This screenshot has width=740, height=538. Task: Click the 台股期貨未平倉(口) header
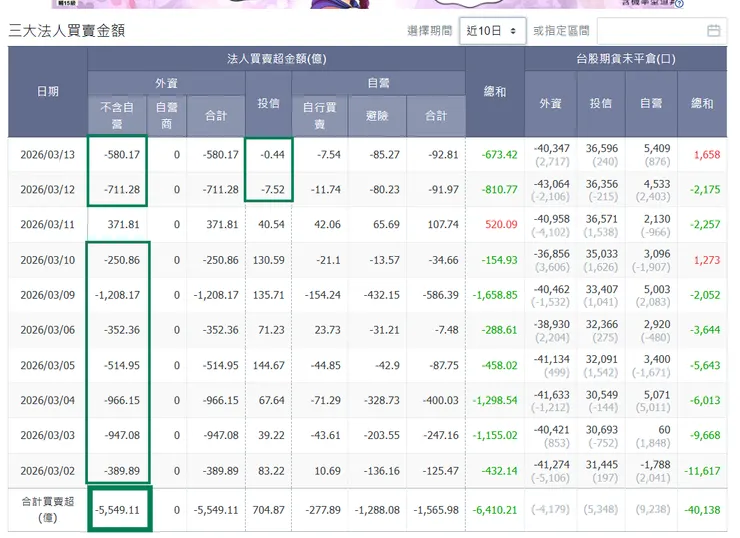625,59
